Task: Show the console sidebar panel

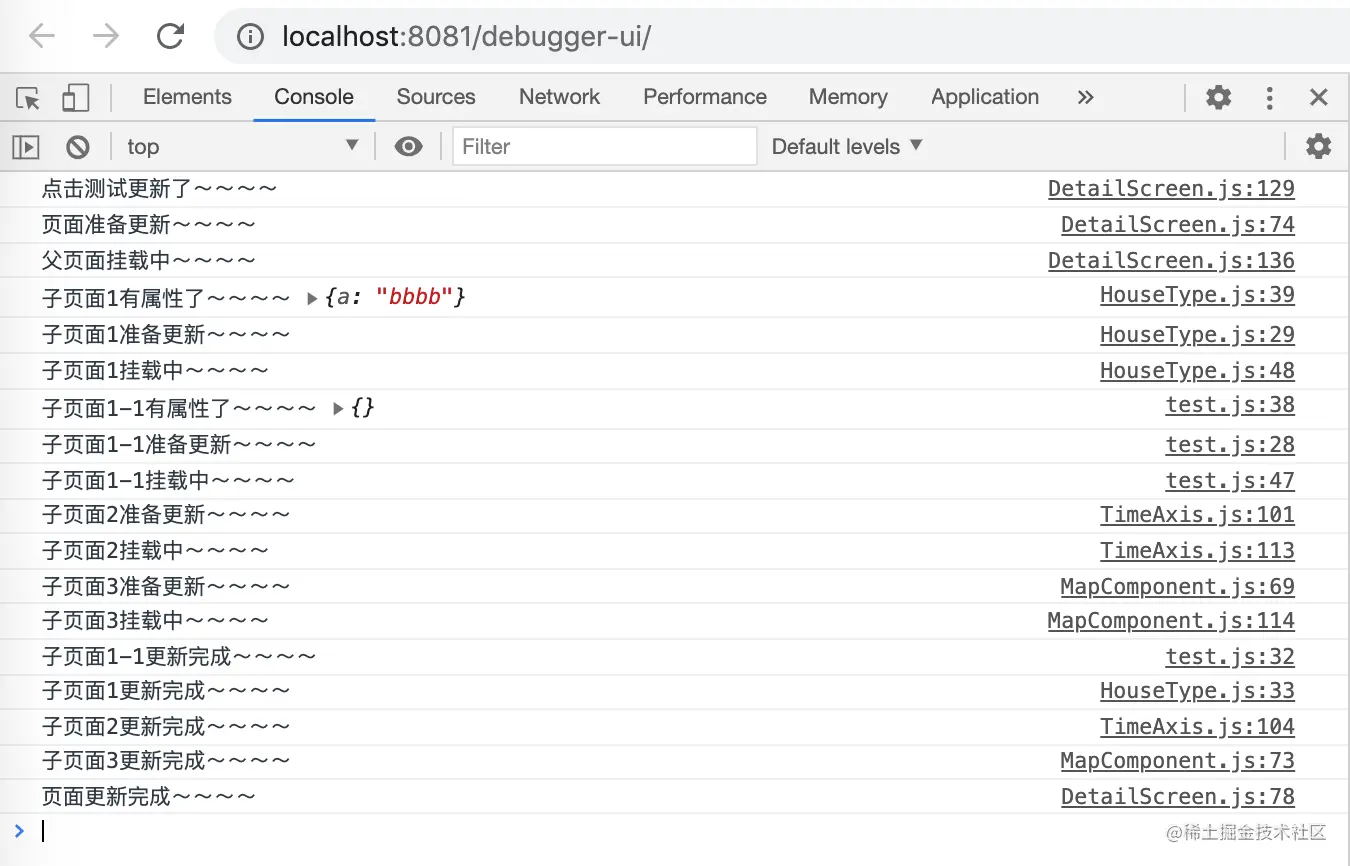Action: point(26,147)
